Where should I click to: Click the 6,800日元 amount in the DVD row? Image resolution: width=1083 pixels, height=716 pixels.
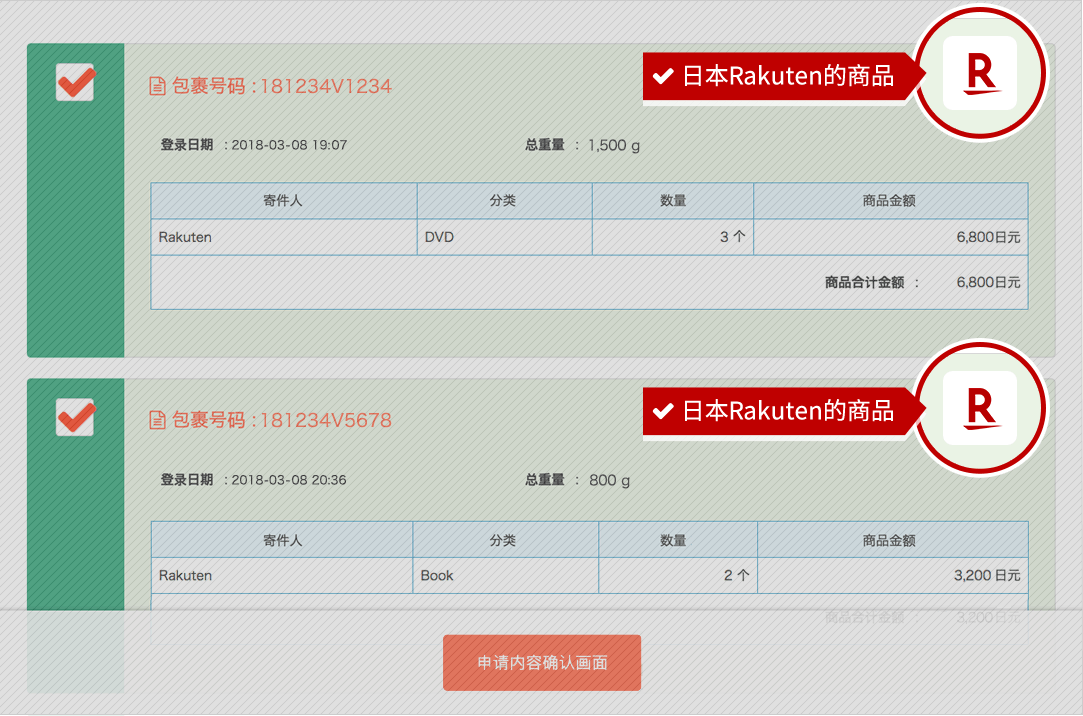pyautogui.click(x=988, y=237)
